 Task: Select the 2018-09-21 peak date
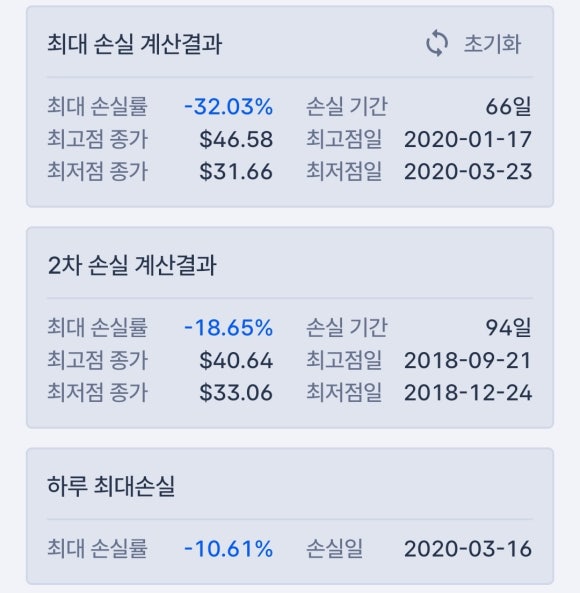[x=468, y=360]
